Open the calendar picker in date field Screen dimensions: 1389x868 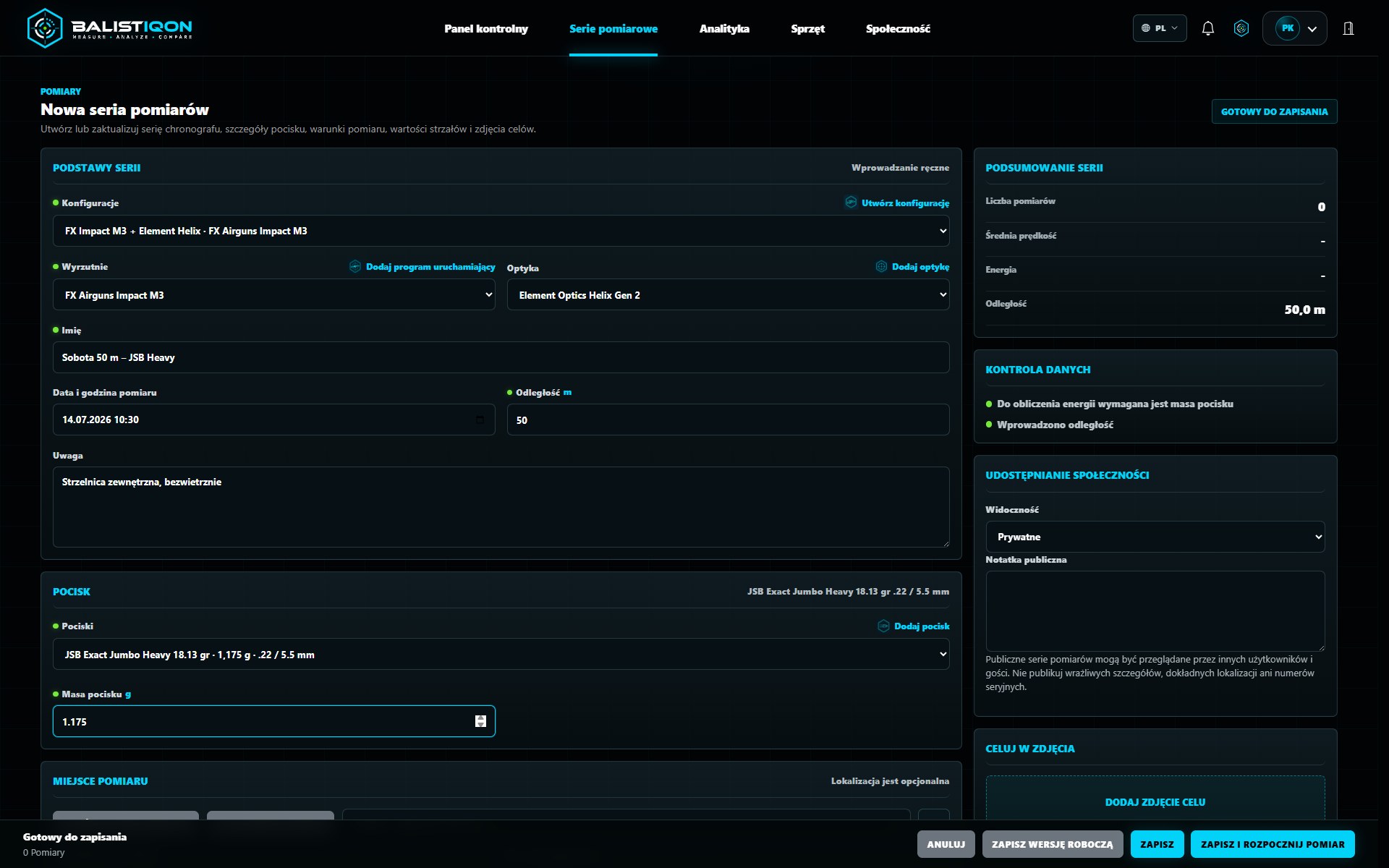480,420
